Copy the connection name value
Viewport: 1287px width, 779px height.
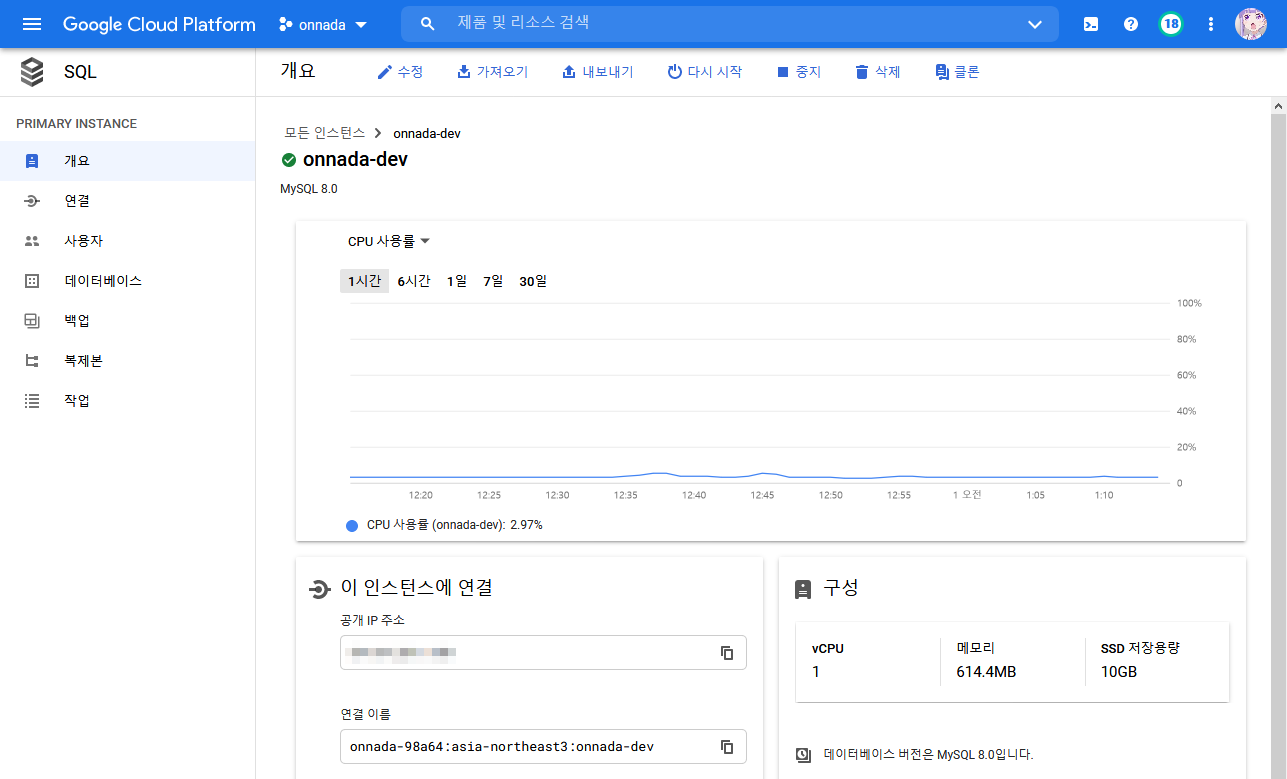tap(727, 747)
